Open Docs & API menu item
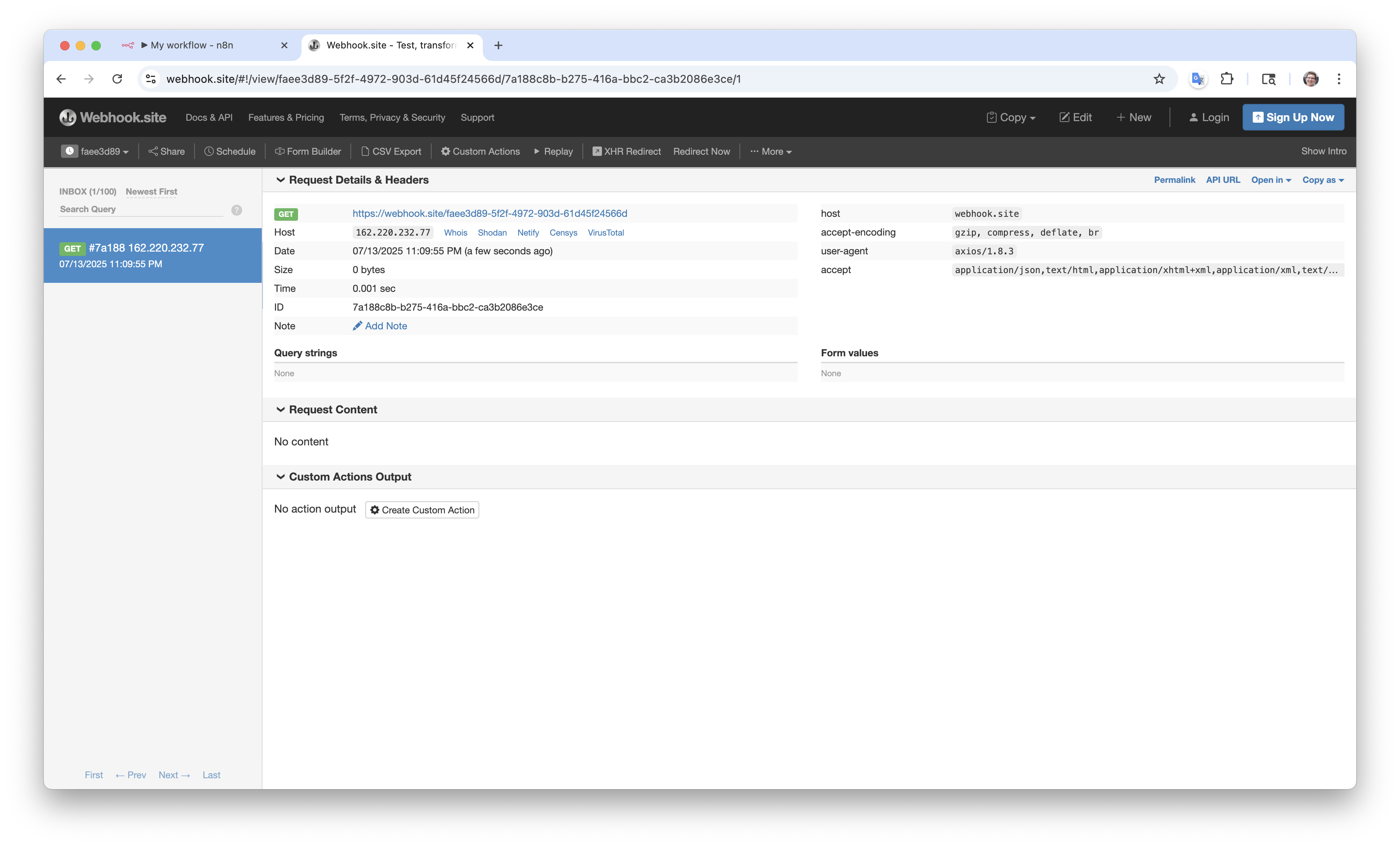Image resolution: width=1400 pixels, height=847 pixels. click(209, 118)
